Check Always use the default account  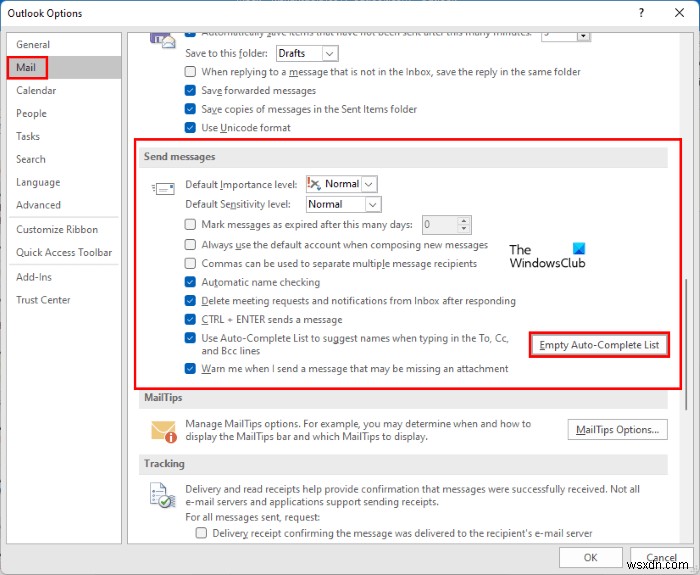190,245
